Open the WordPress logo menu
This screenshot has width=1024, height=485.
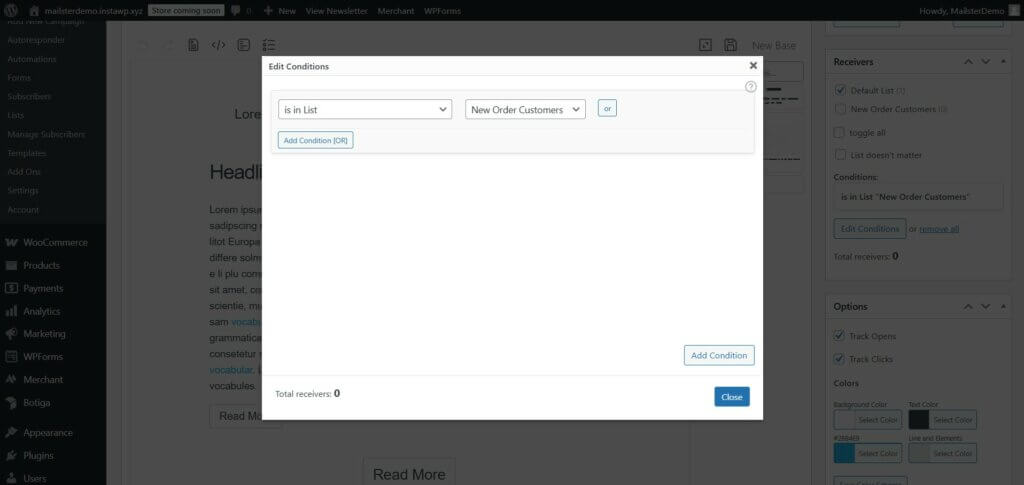point(12,10)
